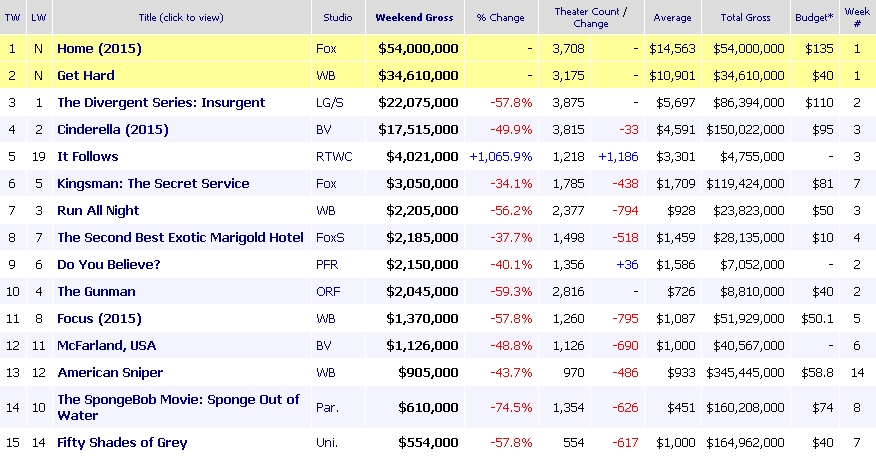Select the -74.5% change value
Image resolution: width=876 pixels, height=456 pixels.
(511, 407)
